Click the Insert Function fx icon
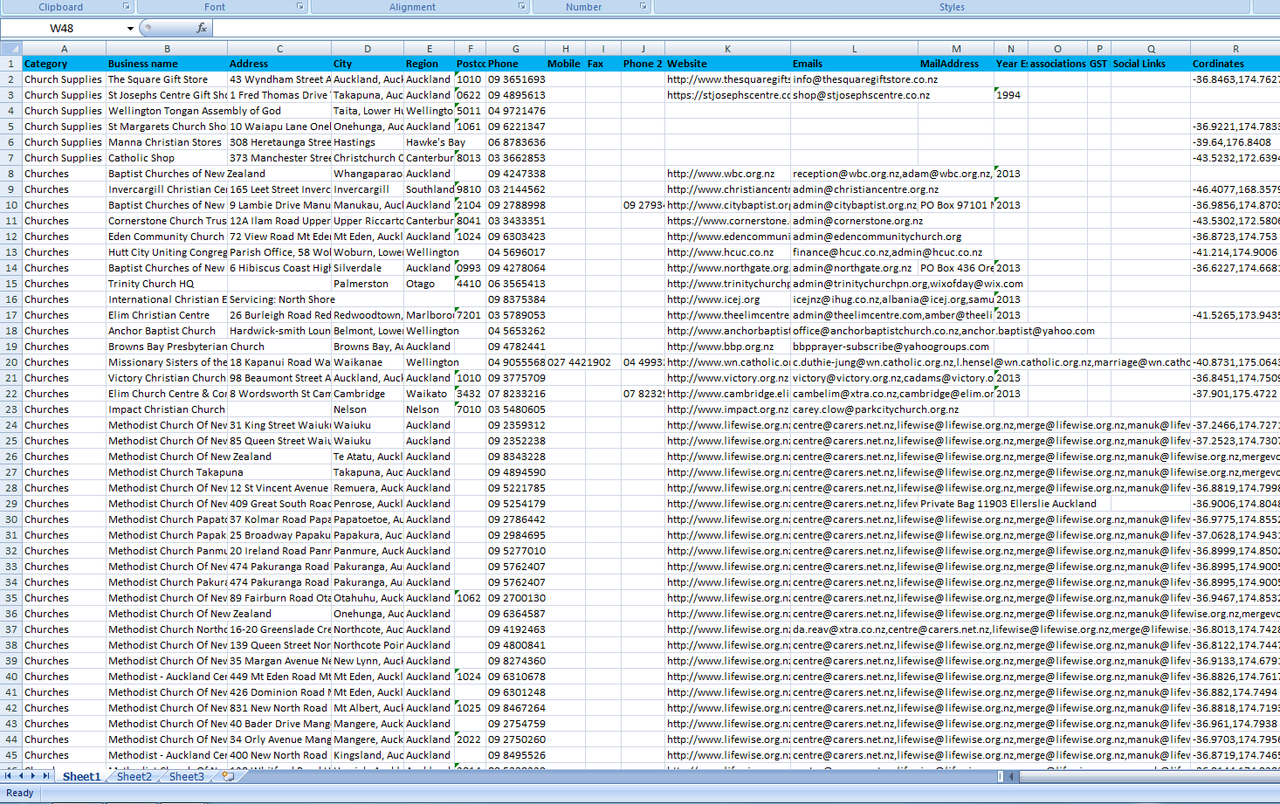This screenshot has height=804, width=1280. pos(201,28)
